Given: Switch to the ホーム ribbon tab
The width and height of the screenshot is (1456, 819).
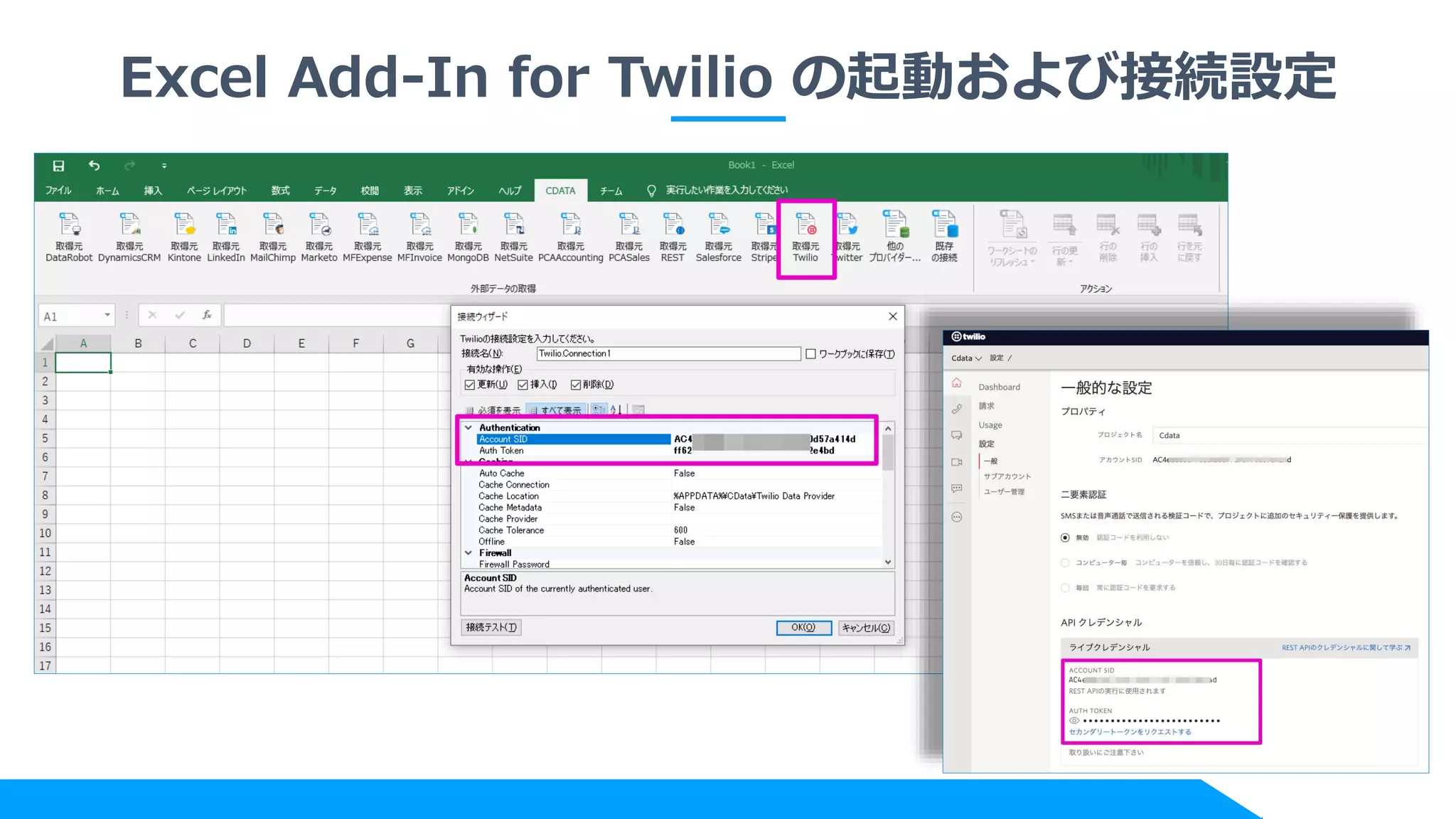Looking at the screenshot, I should pyautogui.click(x=107, y=191).
